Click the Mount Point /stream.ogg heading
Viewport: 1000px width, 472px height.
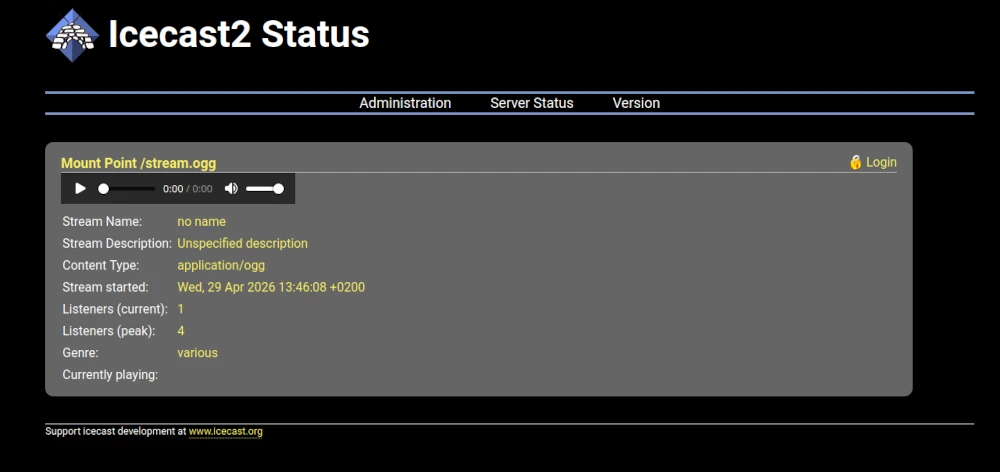[x=138, y=163]
